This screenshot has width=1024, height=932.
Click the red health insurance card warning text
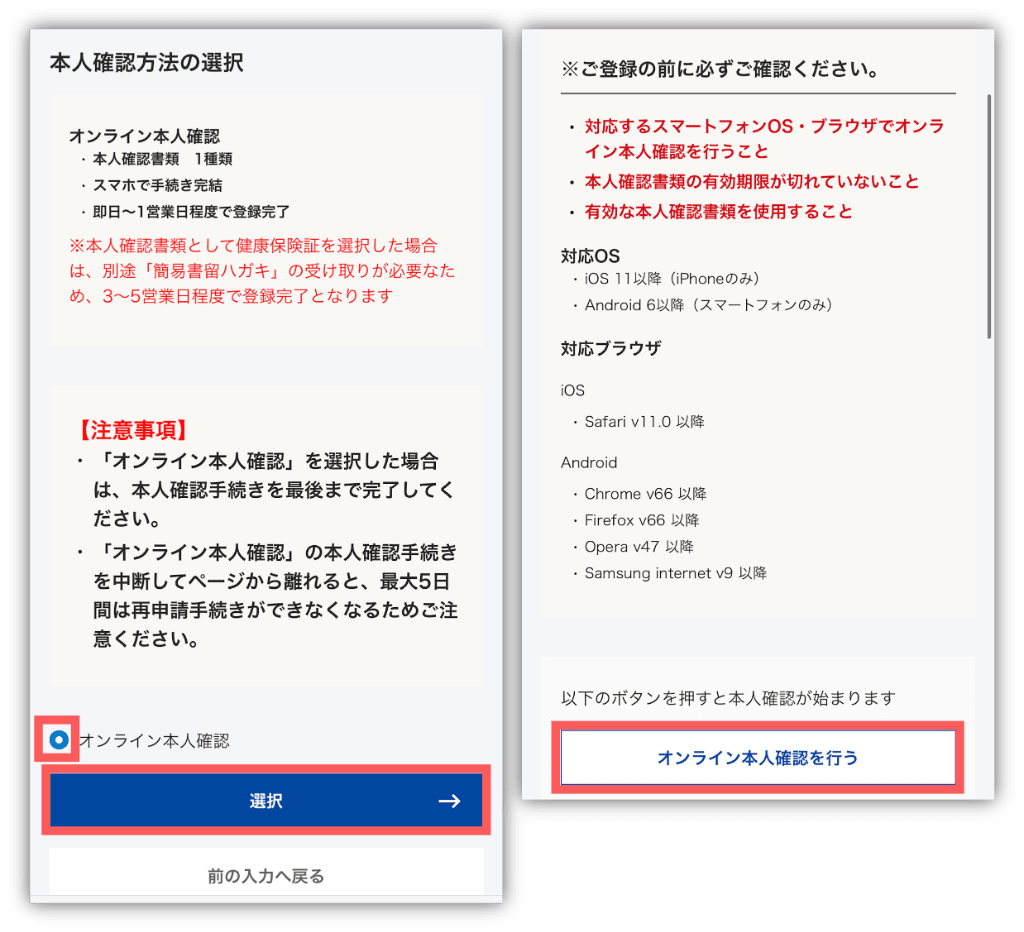pos(262,270)
